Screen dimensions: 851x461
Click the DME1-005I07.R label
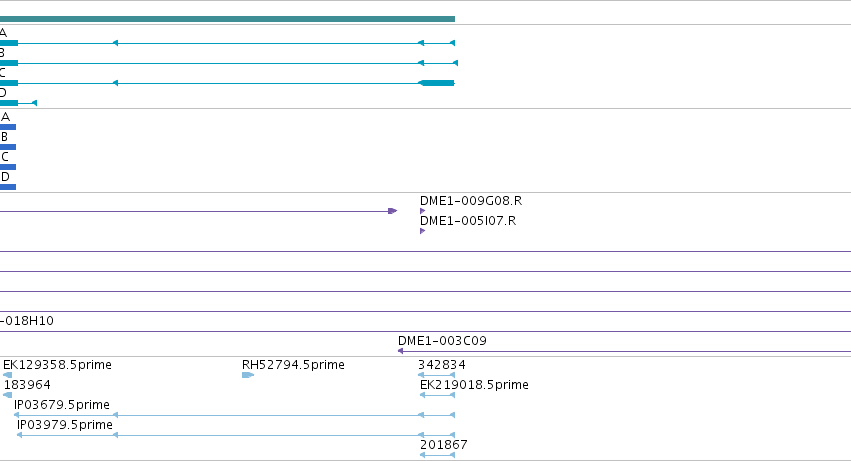[x=468, y=221]
